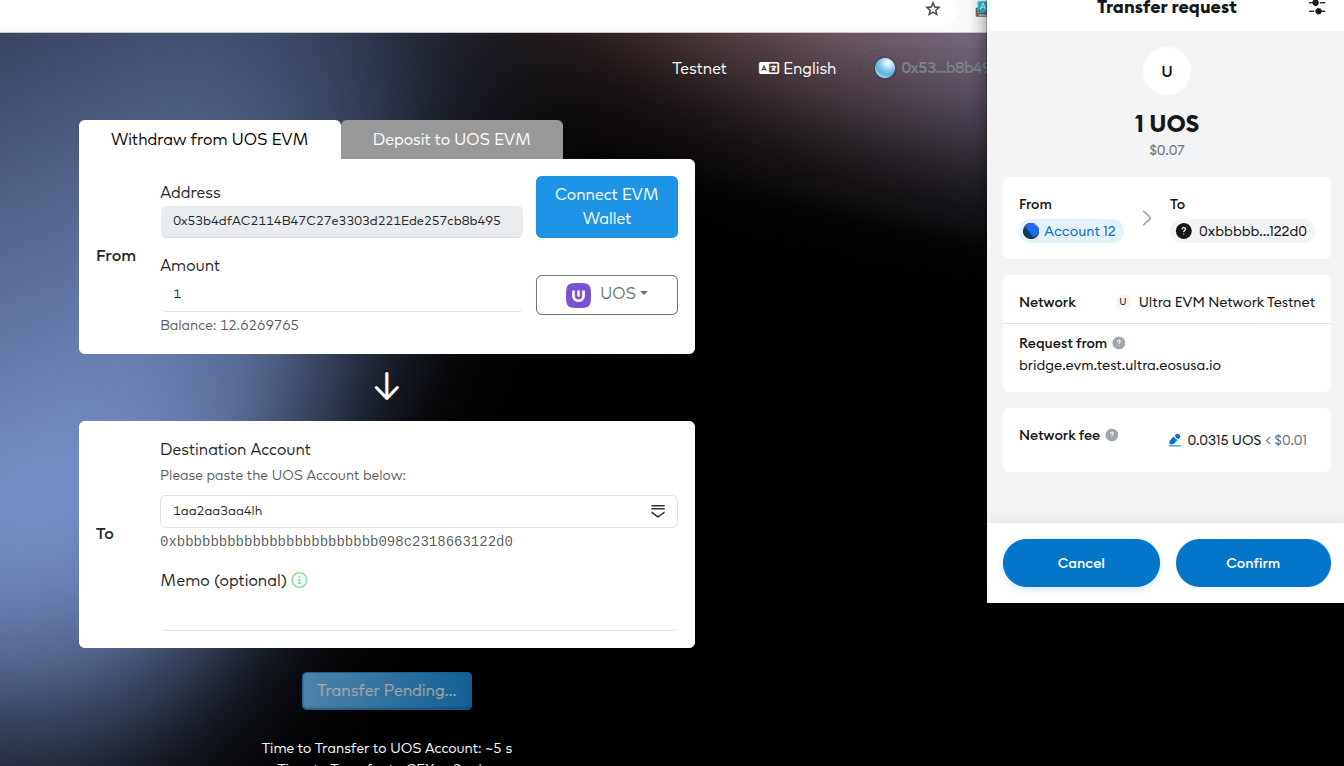The height and width of the screenshot is (766, 1344).
Task: Click the recipient address 0xbbbbb...122d0 chip
Action: tap(1243, 231)
